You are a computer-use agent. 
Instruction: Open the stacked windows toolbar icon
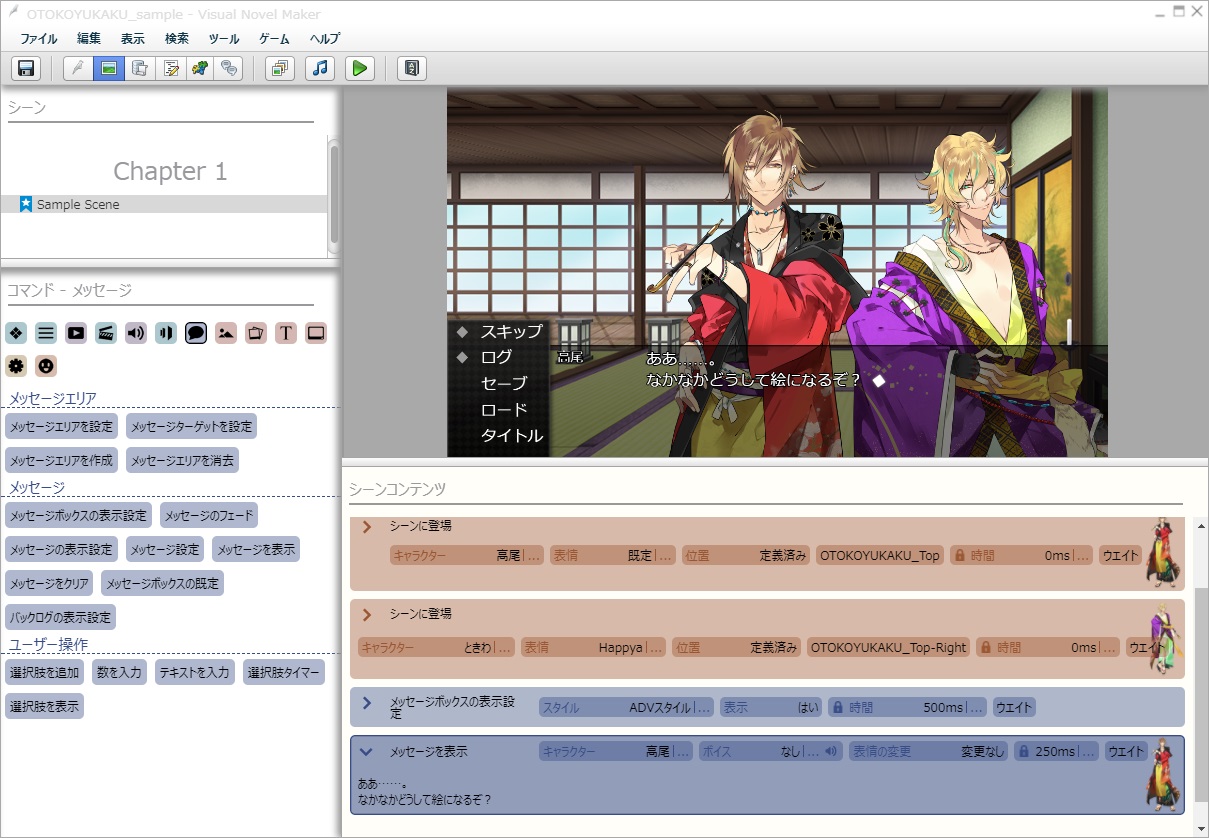click(280, 68)
